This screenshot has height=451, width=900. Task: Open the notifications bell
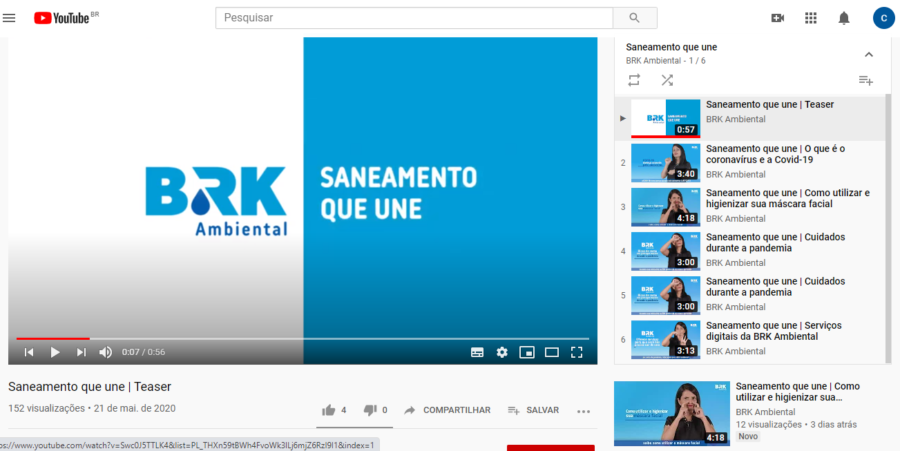pos(844,18)
